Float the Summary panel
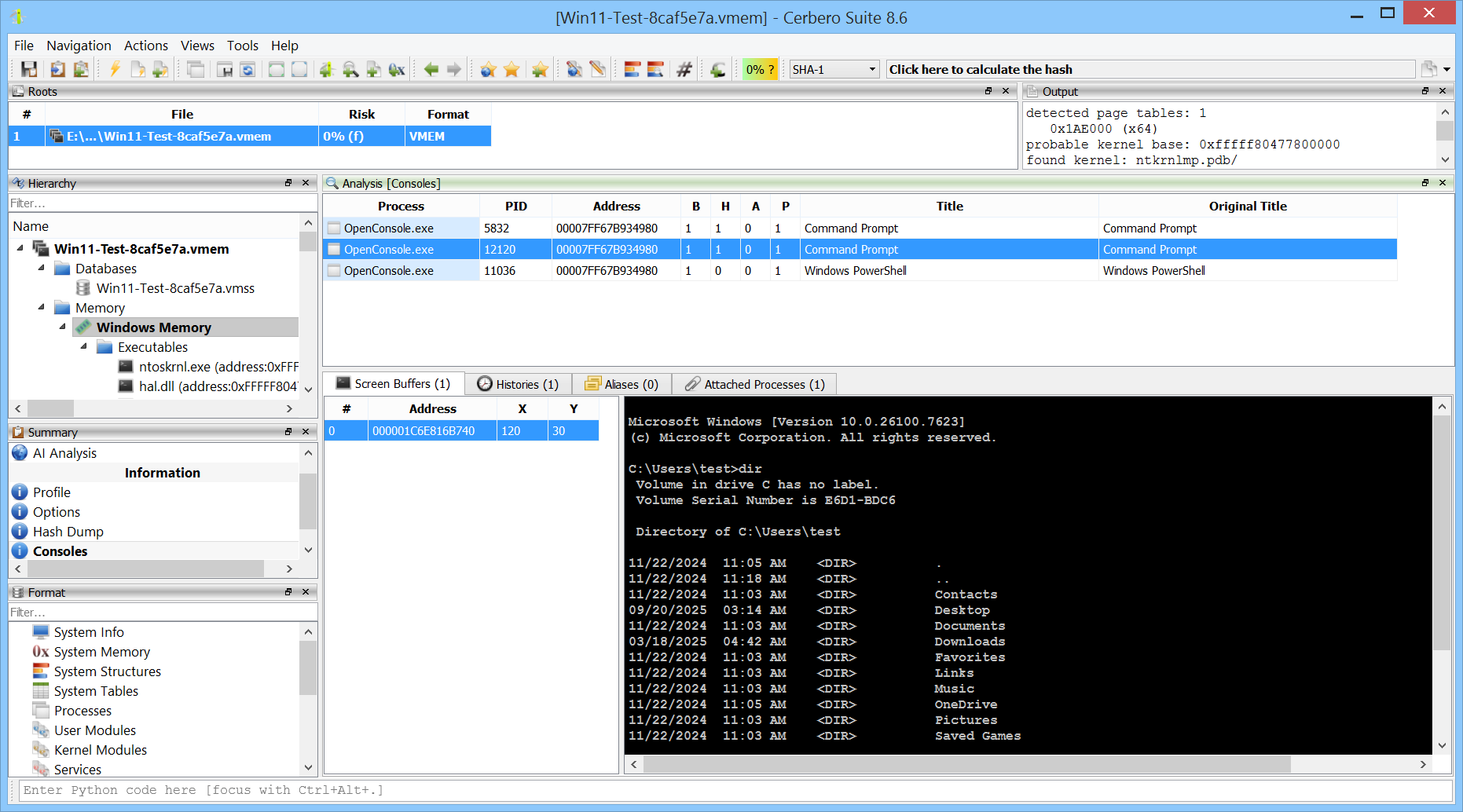This screenshot has height=812, width=1463. pyautogui.click(x=288, y=432)
